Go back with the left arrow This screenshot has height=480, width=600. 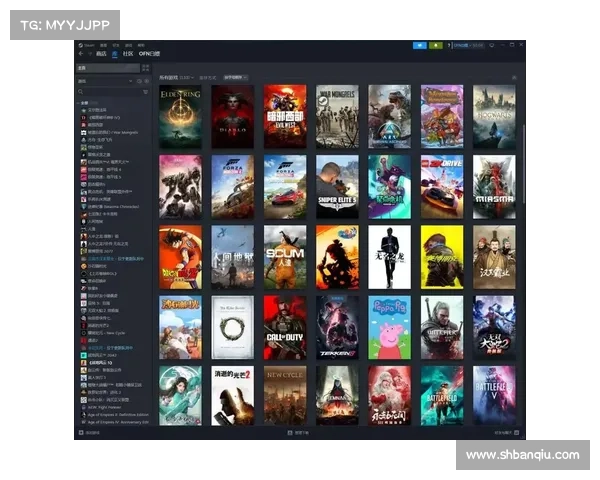coord(81,54)
